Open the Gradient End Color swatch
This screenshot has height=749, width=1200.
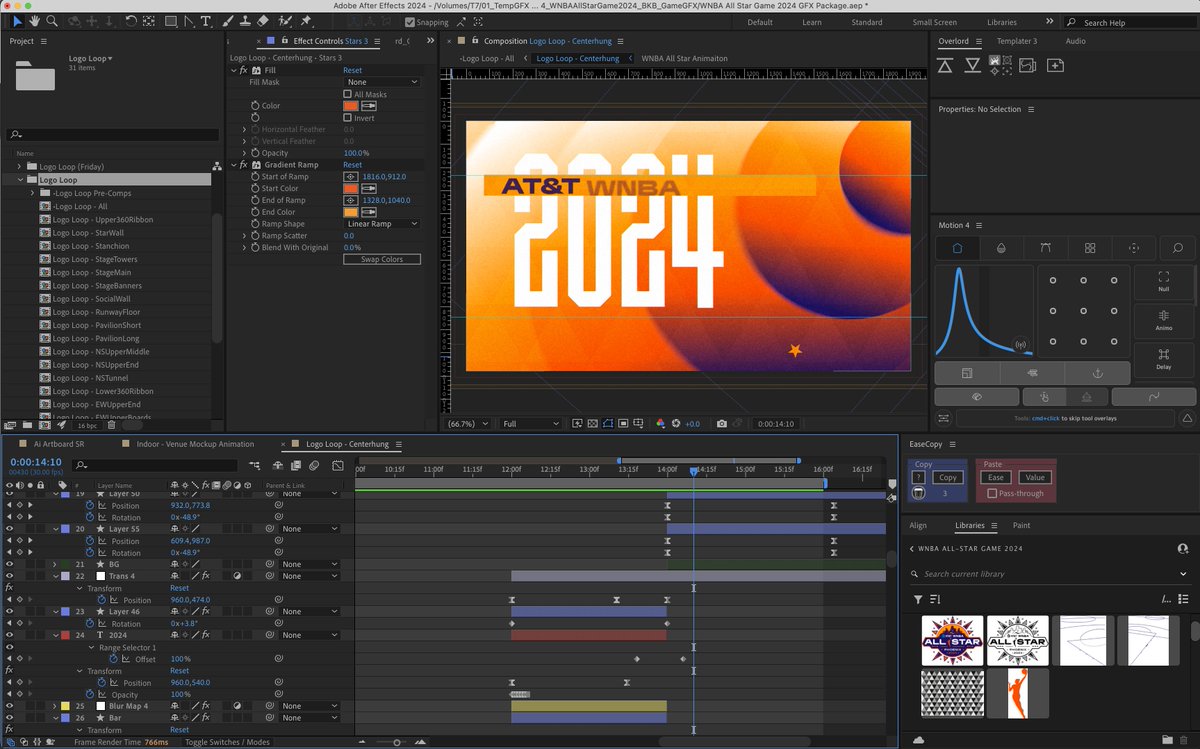coord(350,212)
